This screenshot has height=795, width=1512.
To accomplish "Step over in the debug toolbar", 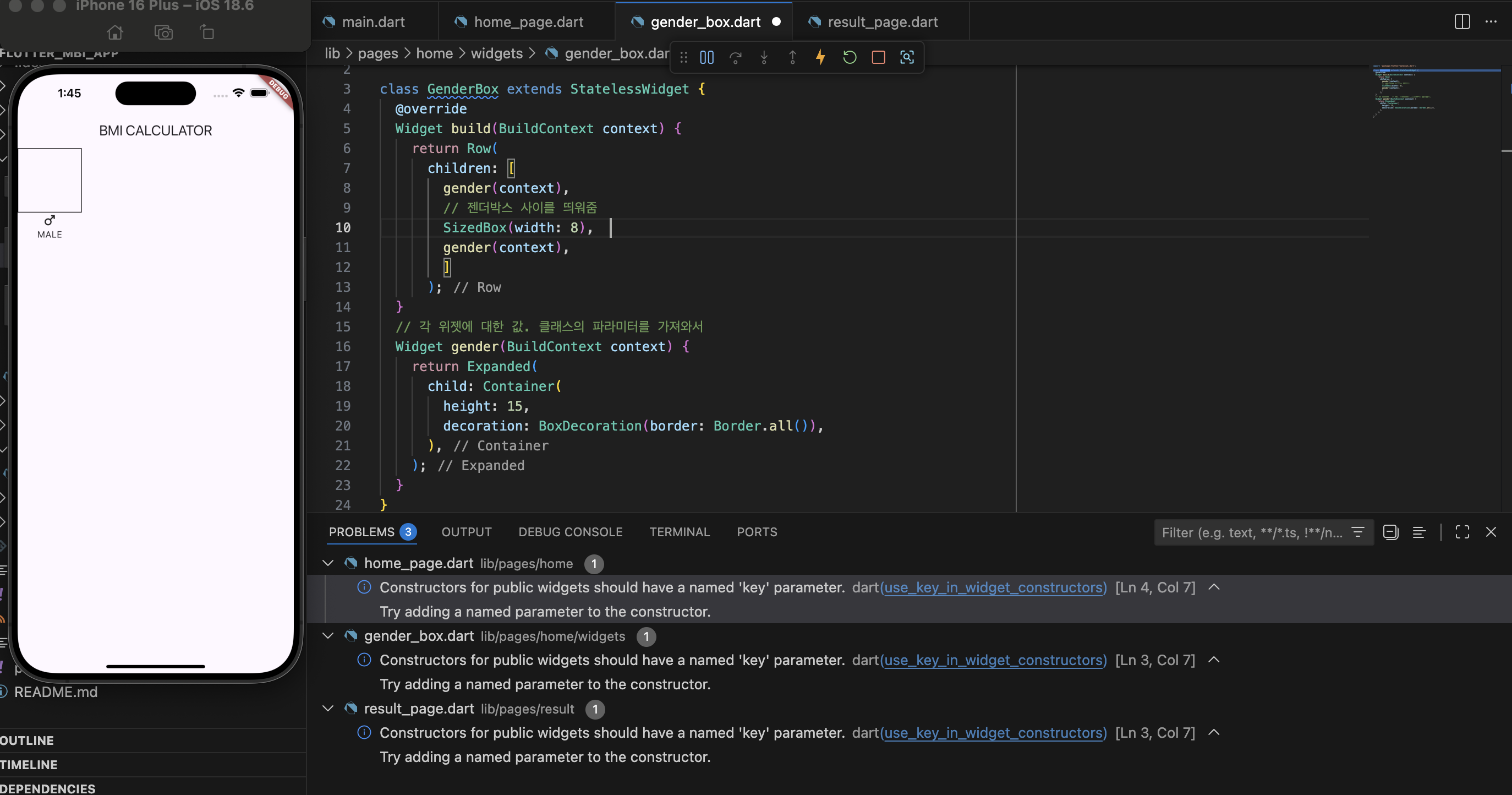I will tap(736, 57).
